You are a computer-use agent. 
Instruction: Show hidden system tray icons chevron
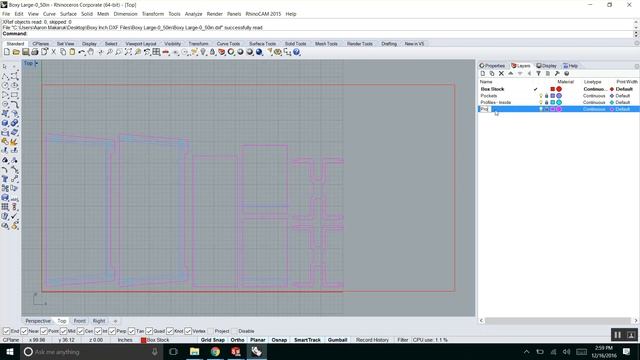tap(527, 351)
